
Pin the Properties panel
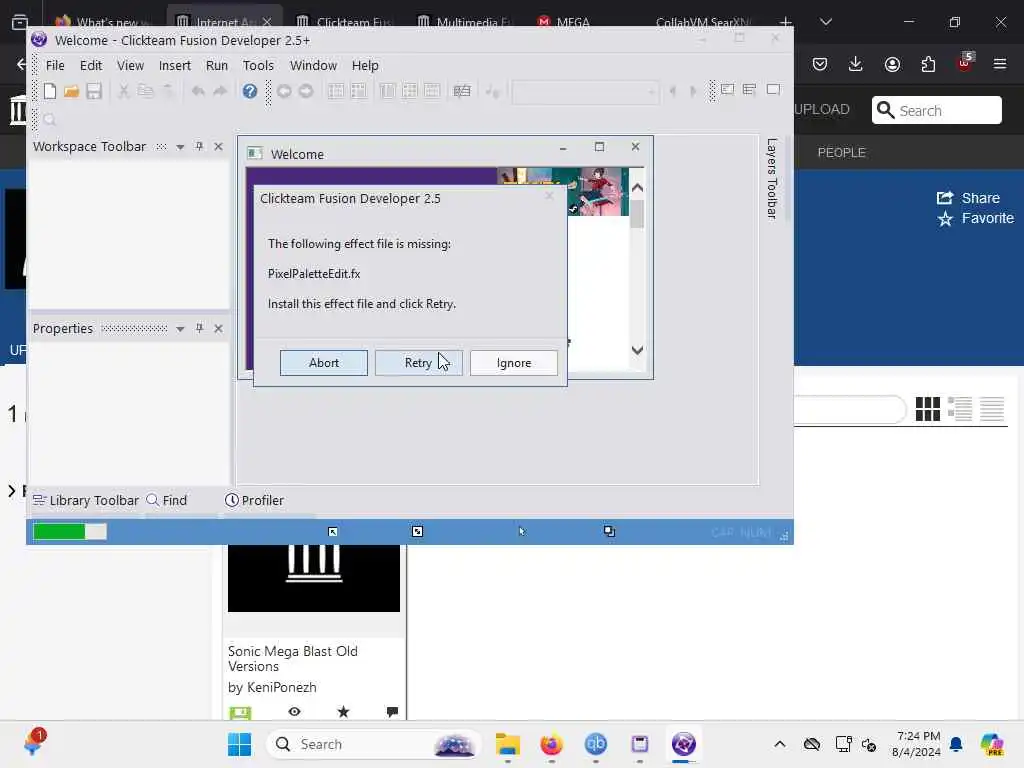pos(199,328)
